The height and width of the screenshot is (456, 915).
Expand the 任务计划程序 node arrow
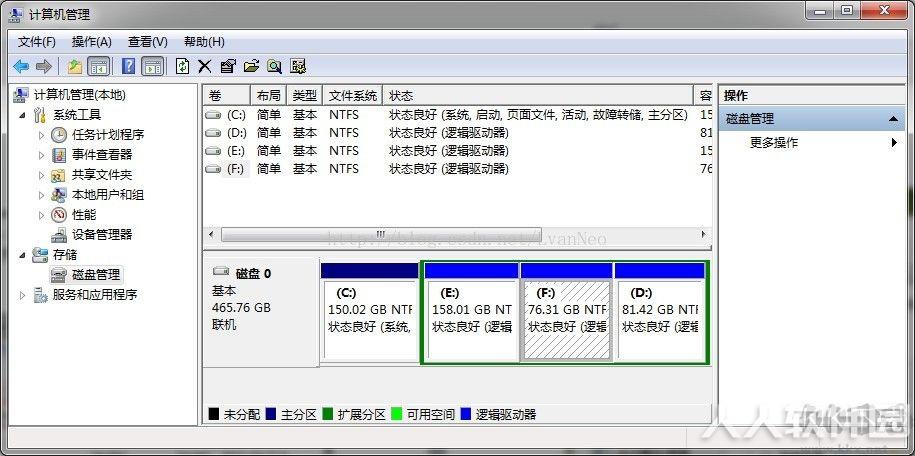point(41,135)
